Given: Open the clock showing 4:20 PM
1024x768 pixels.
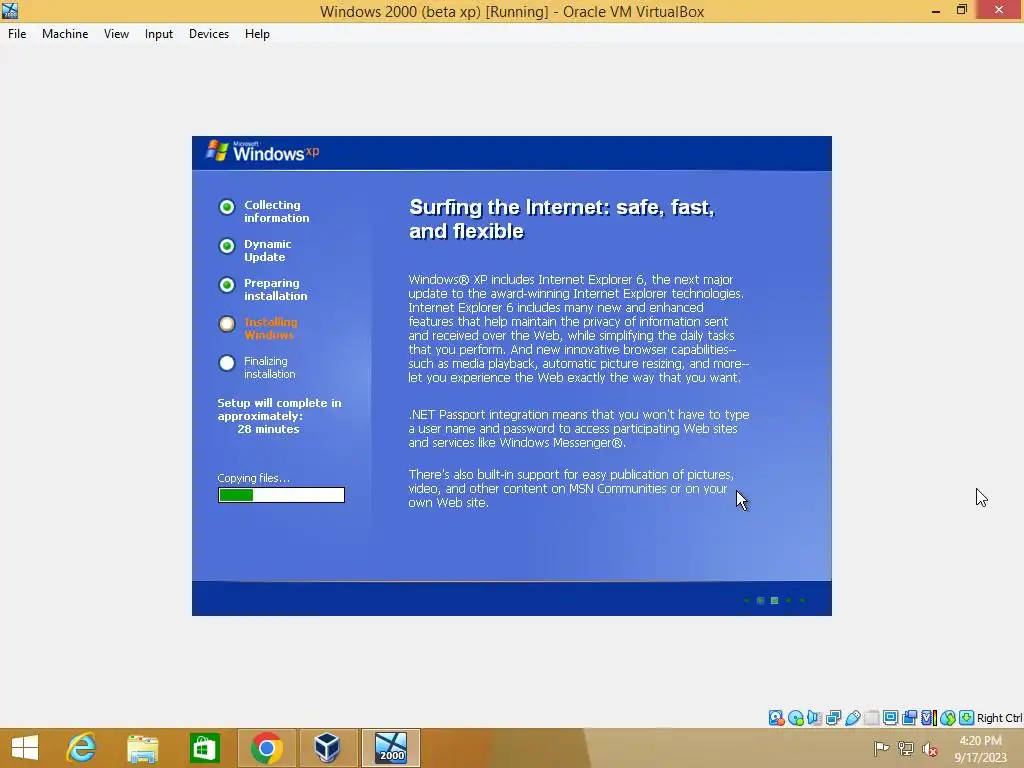Looking at the screenshot, I should (980, 749).
